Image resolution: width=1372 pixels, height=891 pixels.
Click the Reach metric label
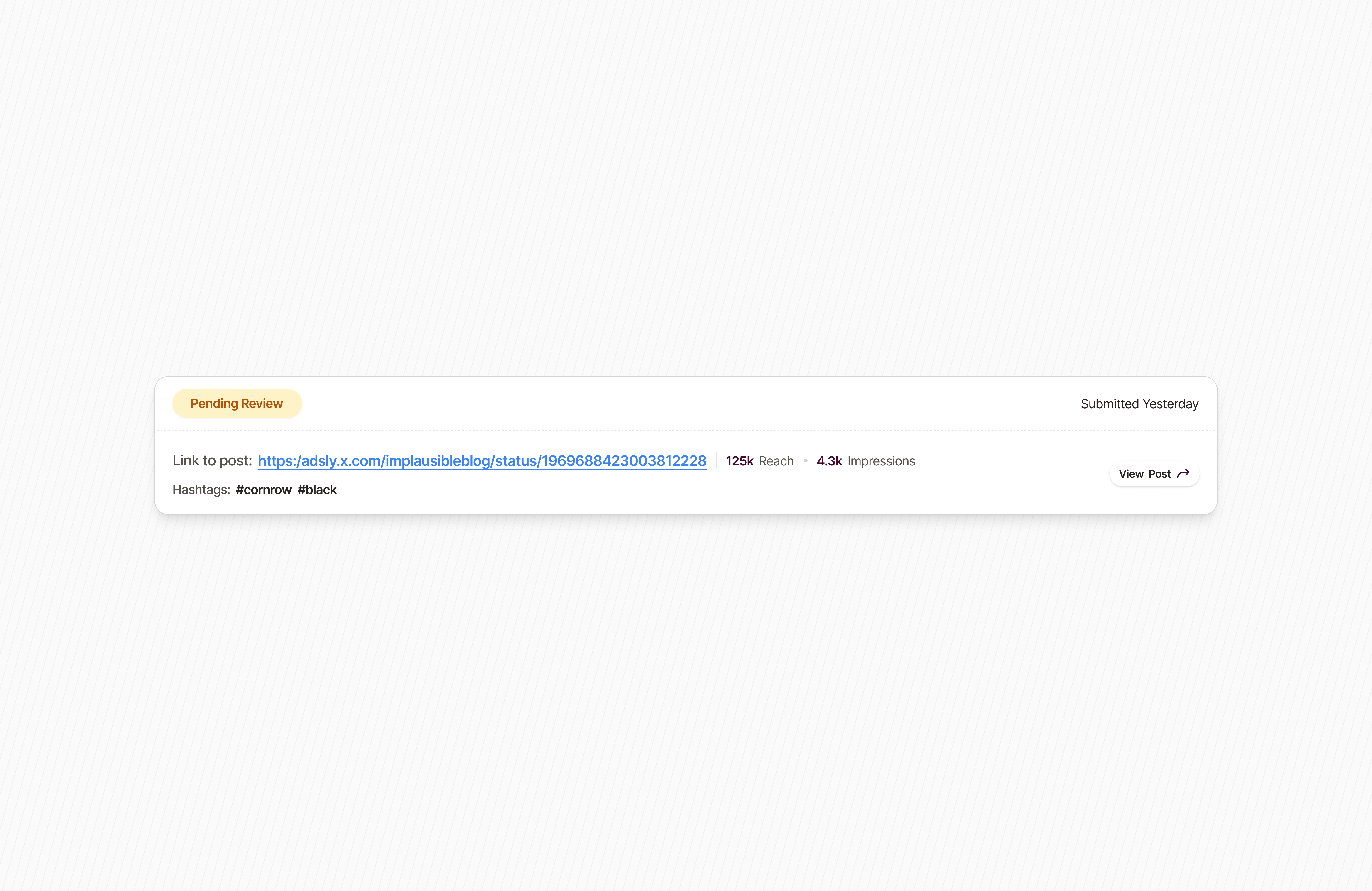click(776, 461)
